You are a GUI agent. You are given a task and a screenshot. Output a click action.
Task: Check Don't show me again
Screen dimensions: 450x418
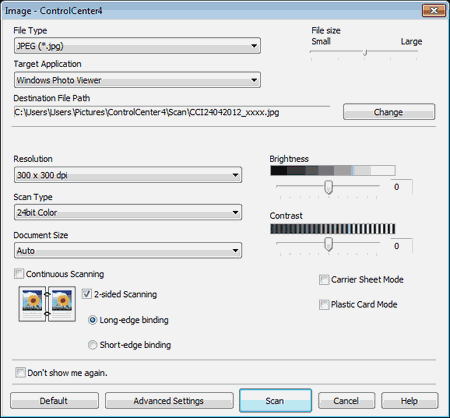coord(20,372)
